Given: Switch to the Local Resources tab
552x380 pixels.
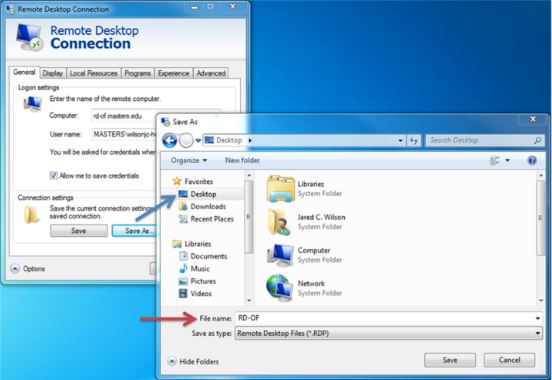Looking at the screenshot, I should (93, 73).
